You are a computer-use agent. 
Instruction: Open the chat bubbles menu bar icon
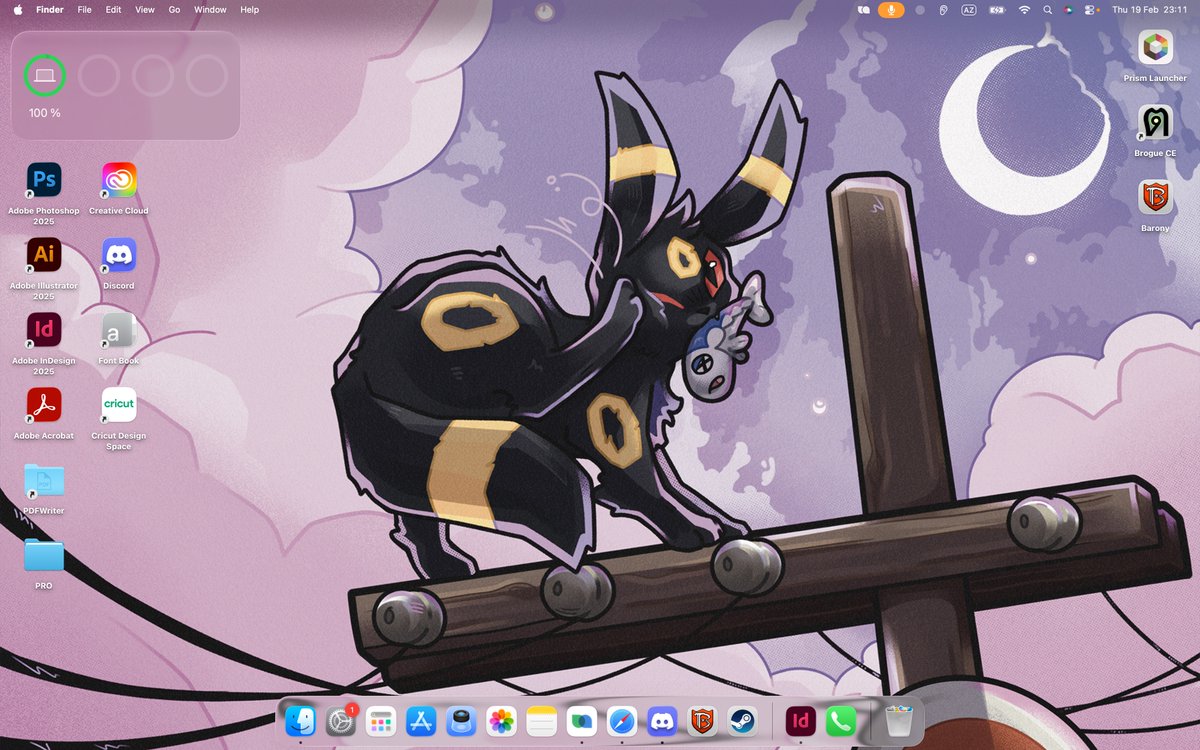865,9
